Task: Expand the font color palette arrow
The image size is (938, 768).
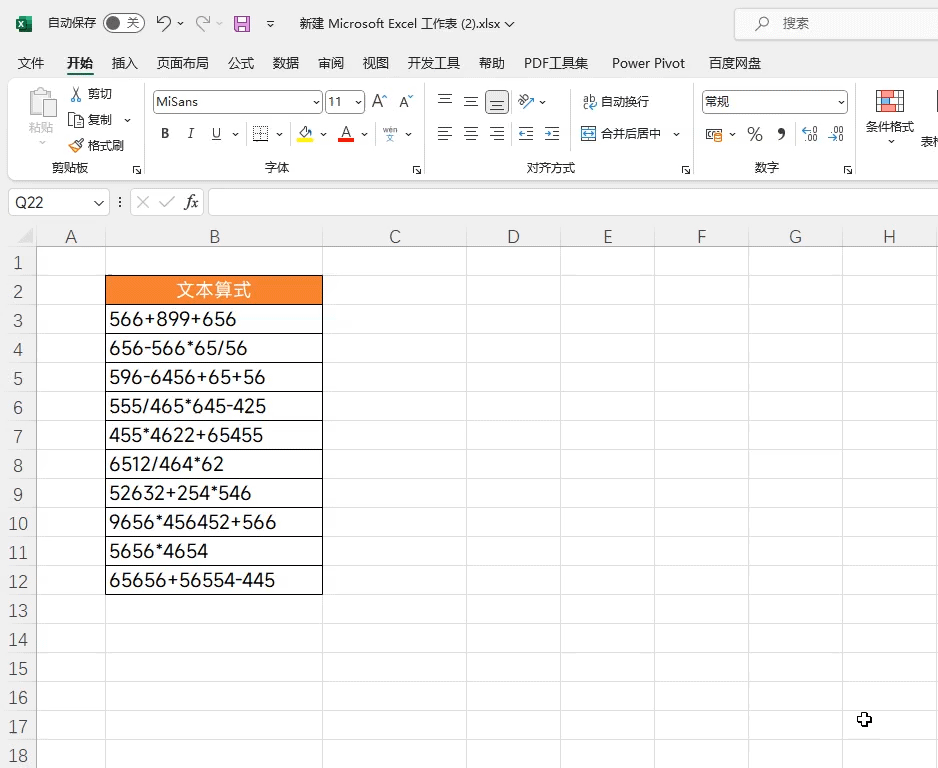Action: click(x=364, y=134)
